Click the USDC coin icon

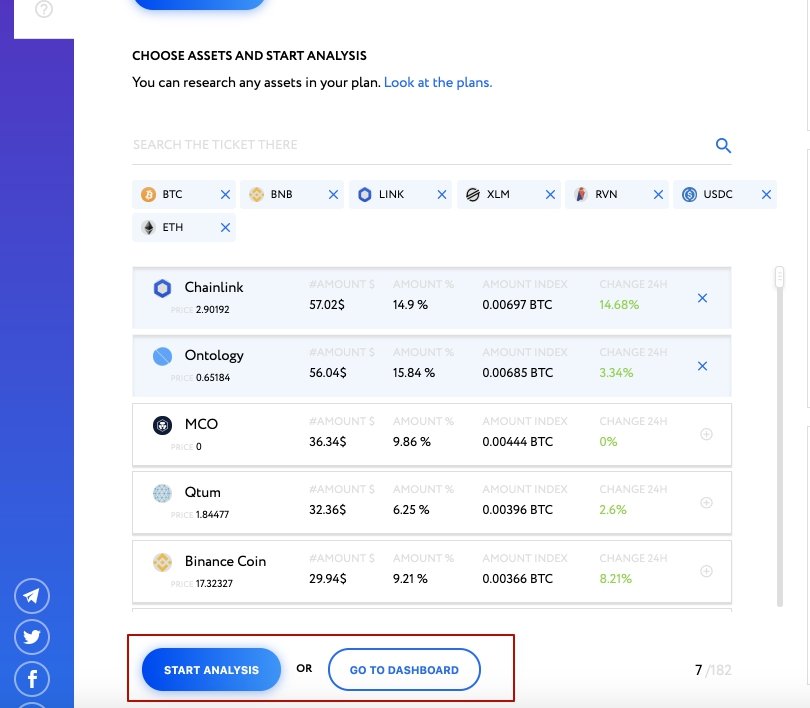tap(690, 195)
